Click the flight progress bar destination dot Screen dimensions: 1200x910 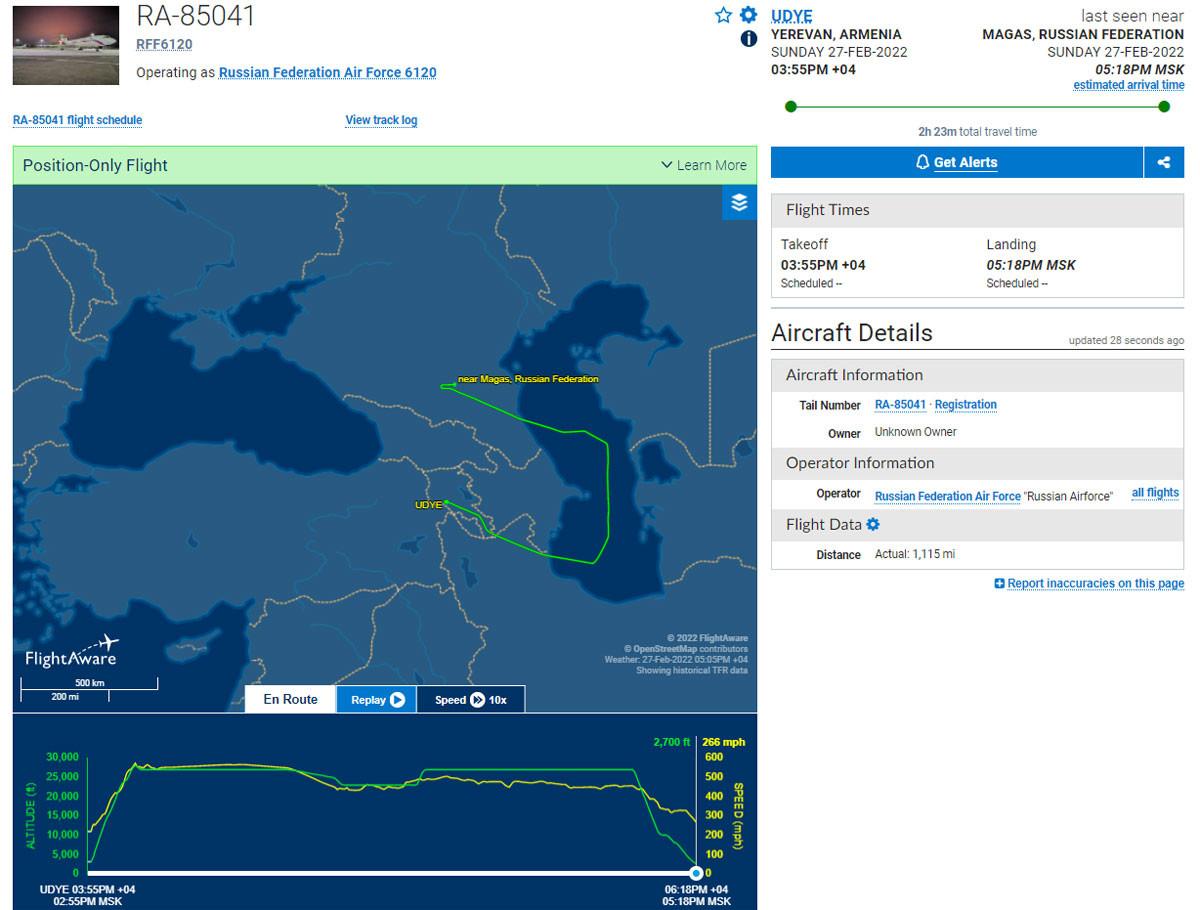1164,106
